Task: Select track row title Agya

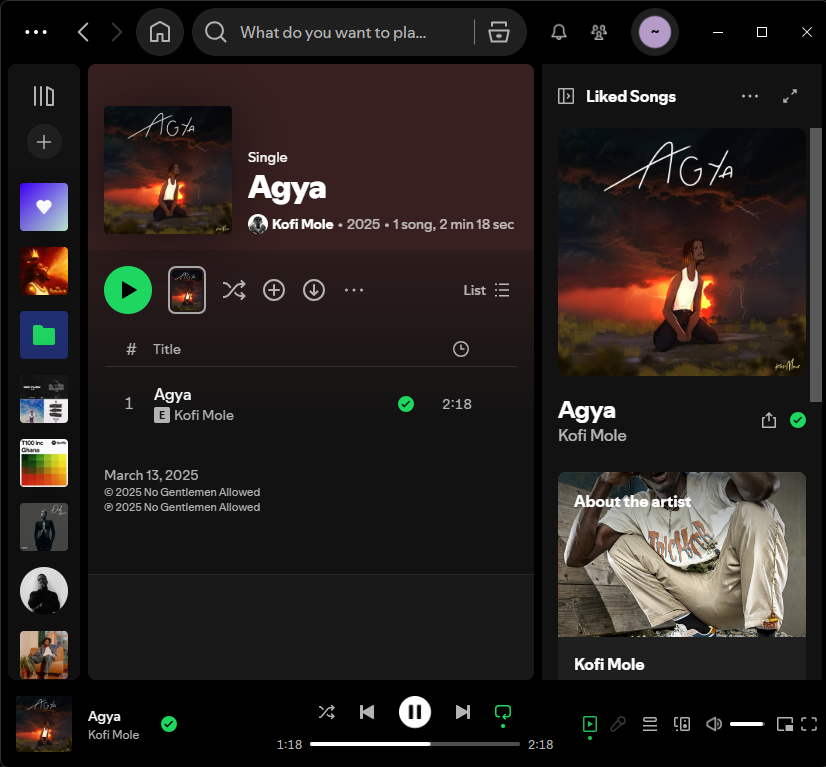Action: [173, 395]
